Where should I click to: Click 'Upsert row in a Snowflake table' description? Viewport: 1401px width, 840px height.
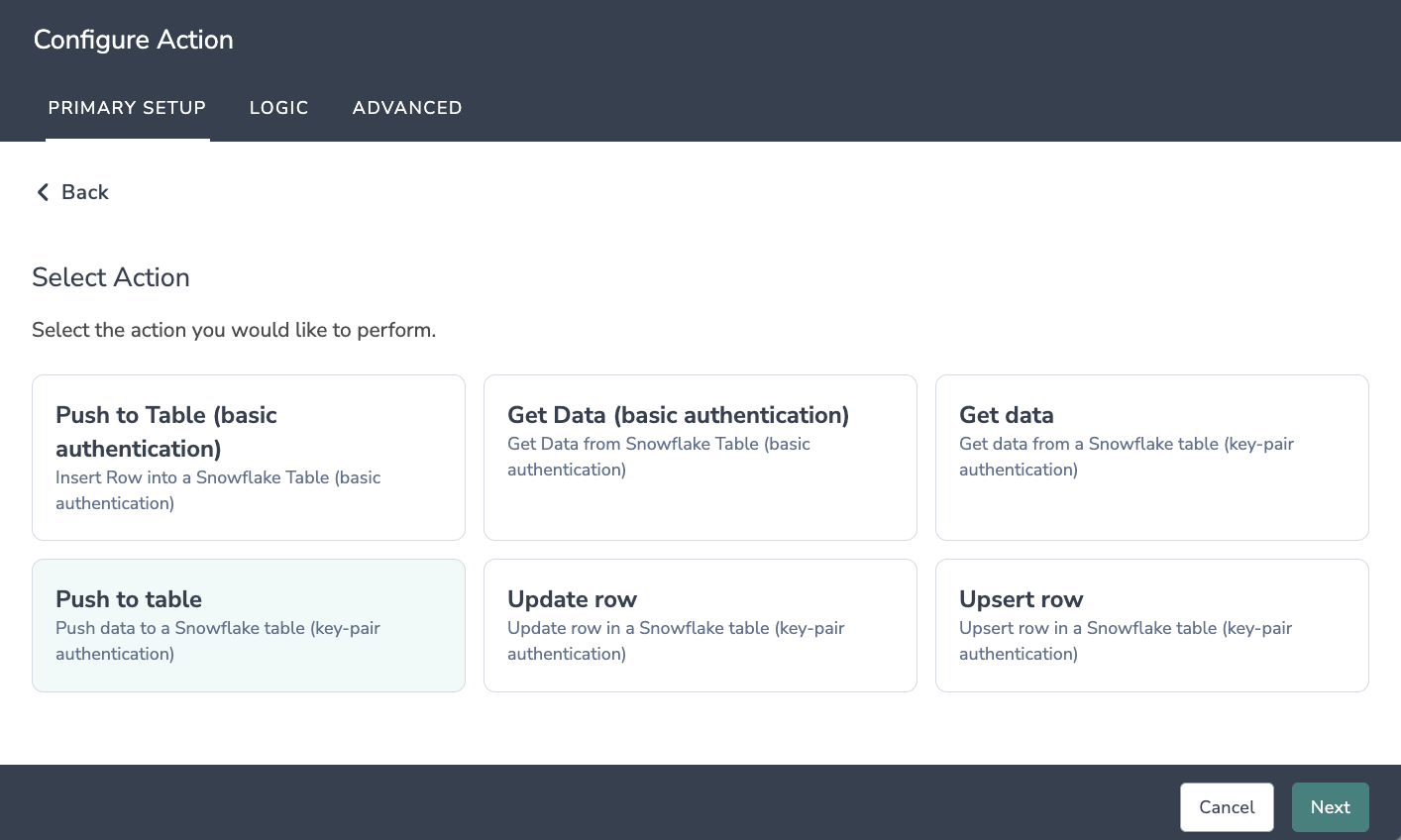[1126, 641]
